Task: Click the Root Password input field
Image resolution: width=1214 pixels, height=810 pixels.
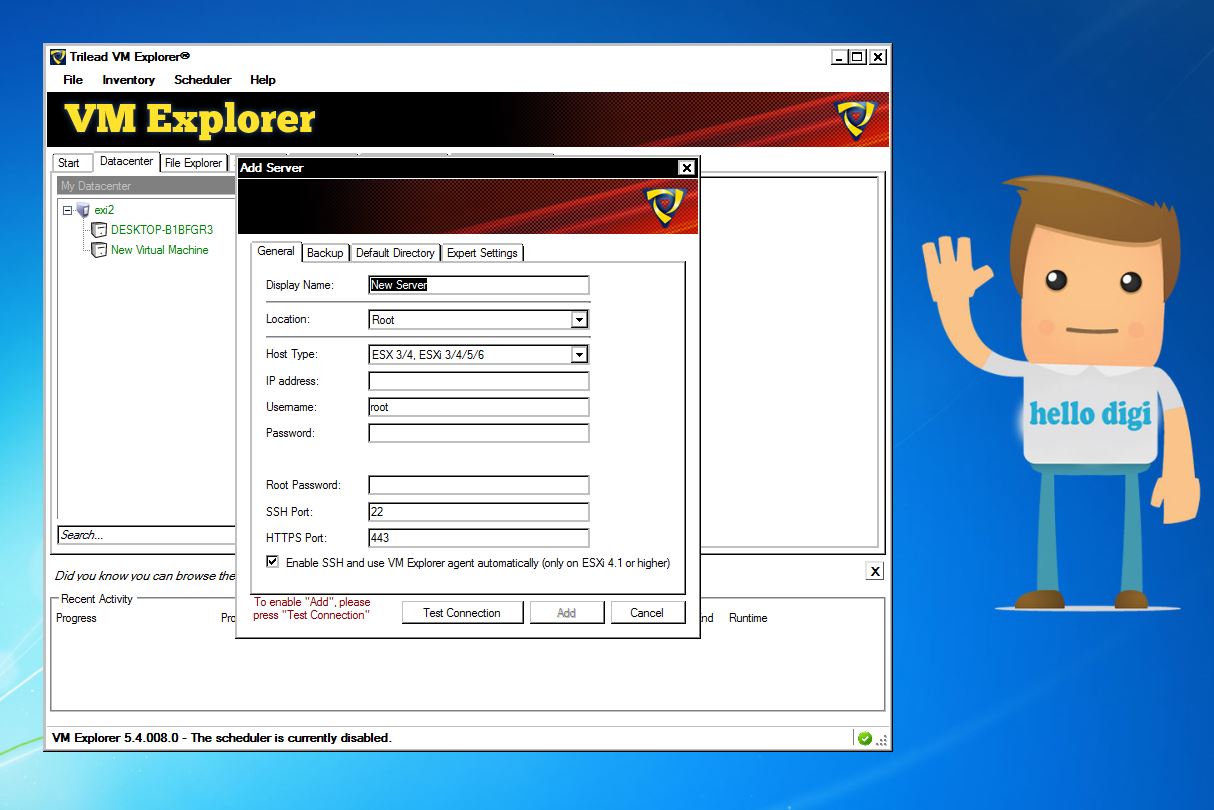Action: click(x=479, y=485)
